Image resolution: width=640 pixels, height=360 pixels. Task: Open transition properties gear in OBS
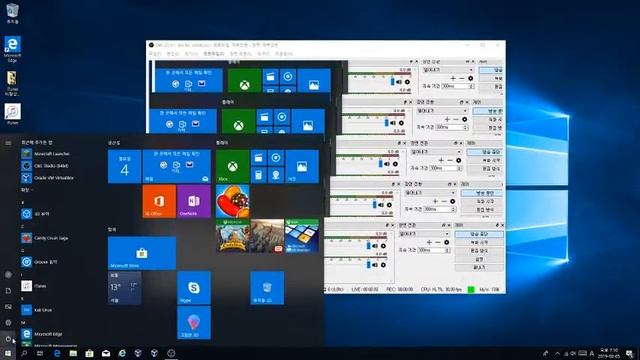pyautogui.click(x=447, y=242)
